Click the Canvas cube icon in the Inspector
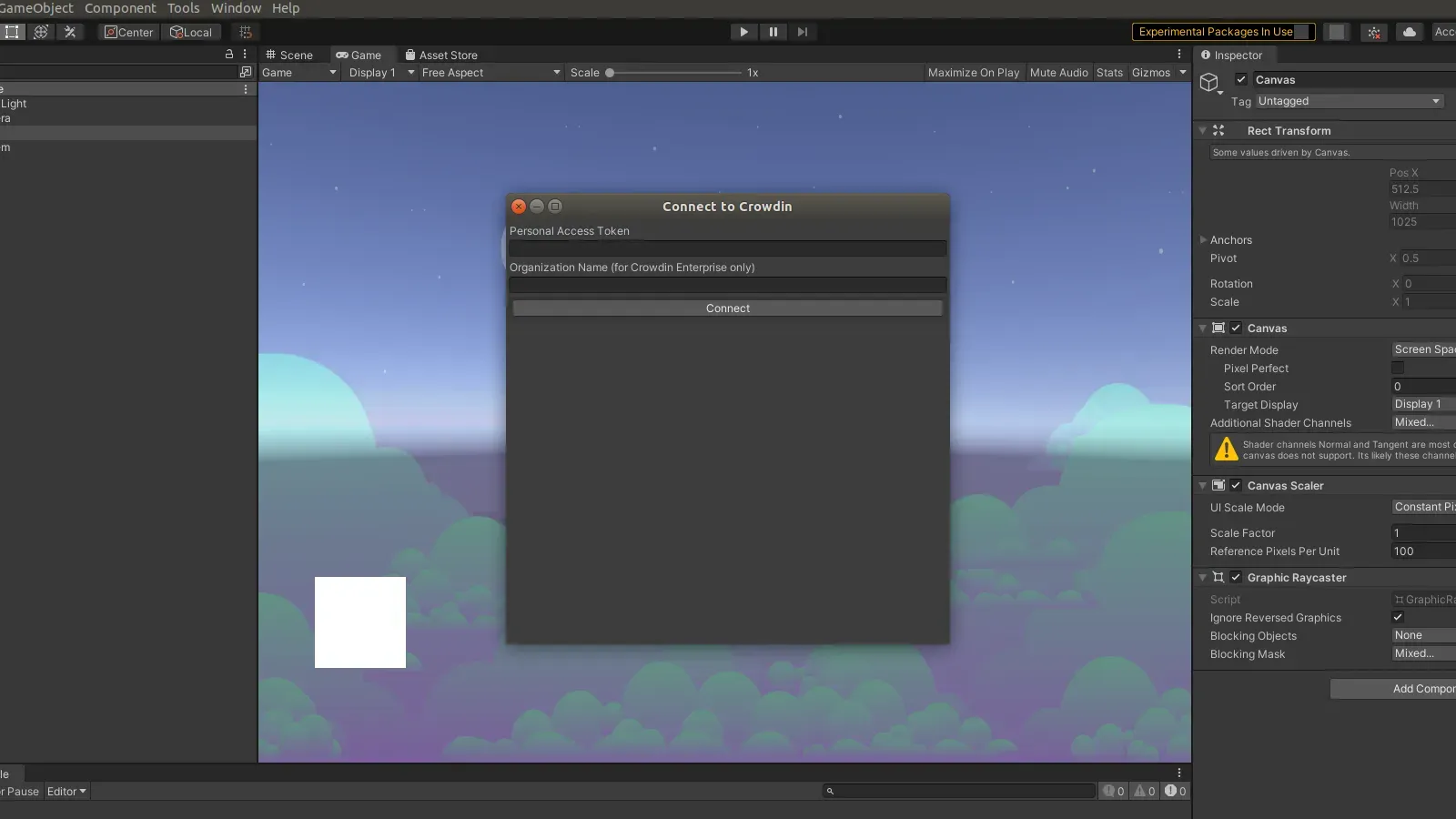Image resolution: width=1456 pixels, height=819 pixels. (1210, 82)
